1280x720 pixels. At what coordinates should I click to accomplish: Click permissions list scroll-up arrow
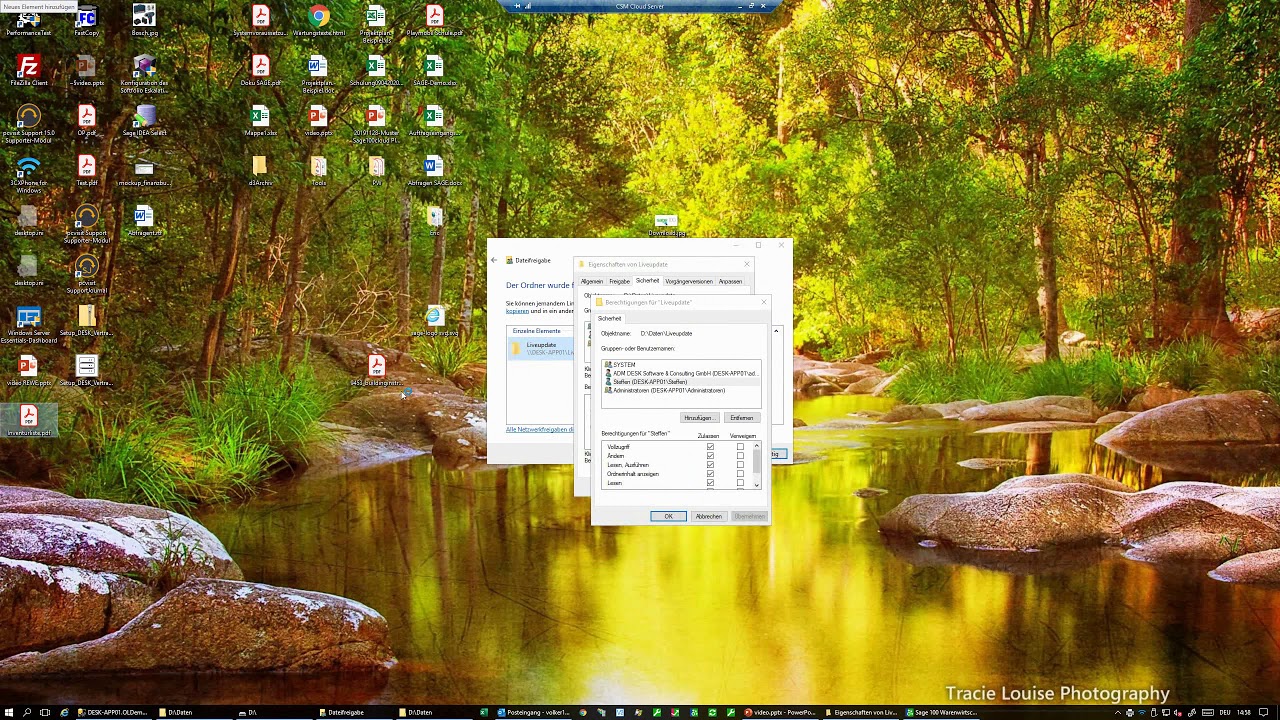coord(757,446)
